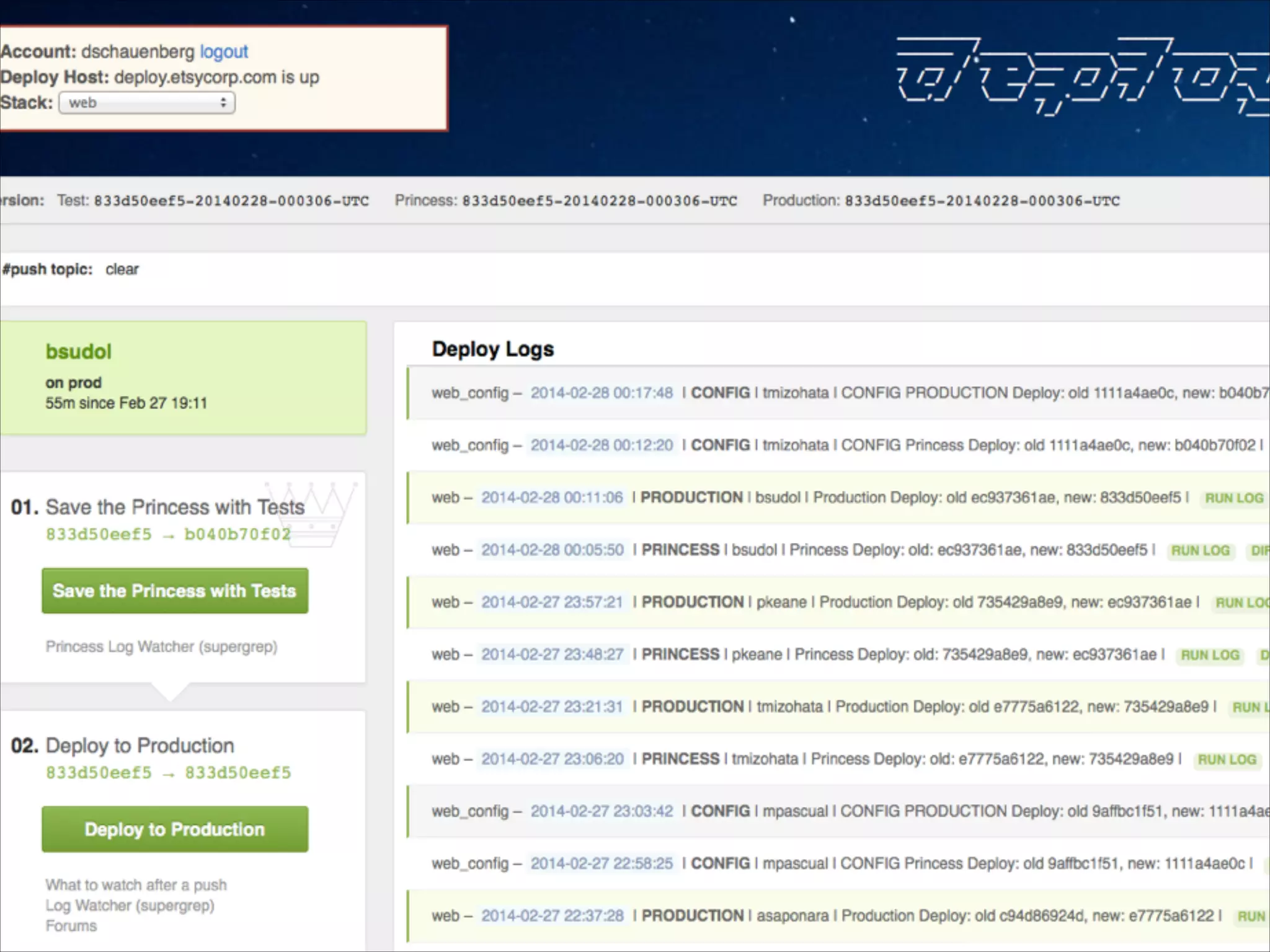Click timestamp 2014-02-28 00:17:48 in logs
Viewport: 1270px width, 952px height.
pyautogui.click(x=602, y=393)
